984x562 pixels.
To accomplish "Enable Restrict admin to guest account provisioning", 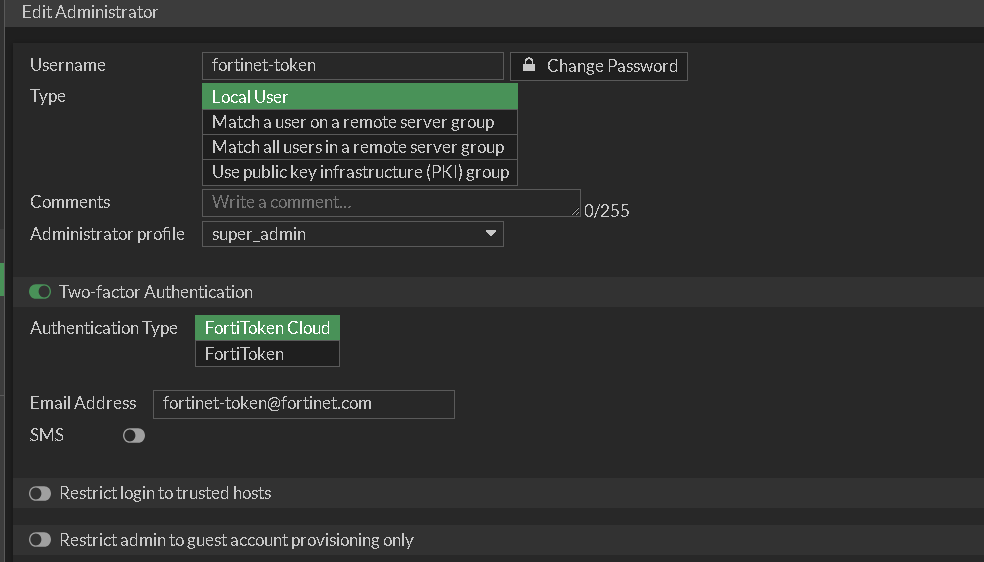I will tap(40, 540).
